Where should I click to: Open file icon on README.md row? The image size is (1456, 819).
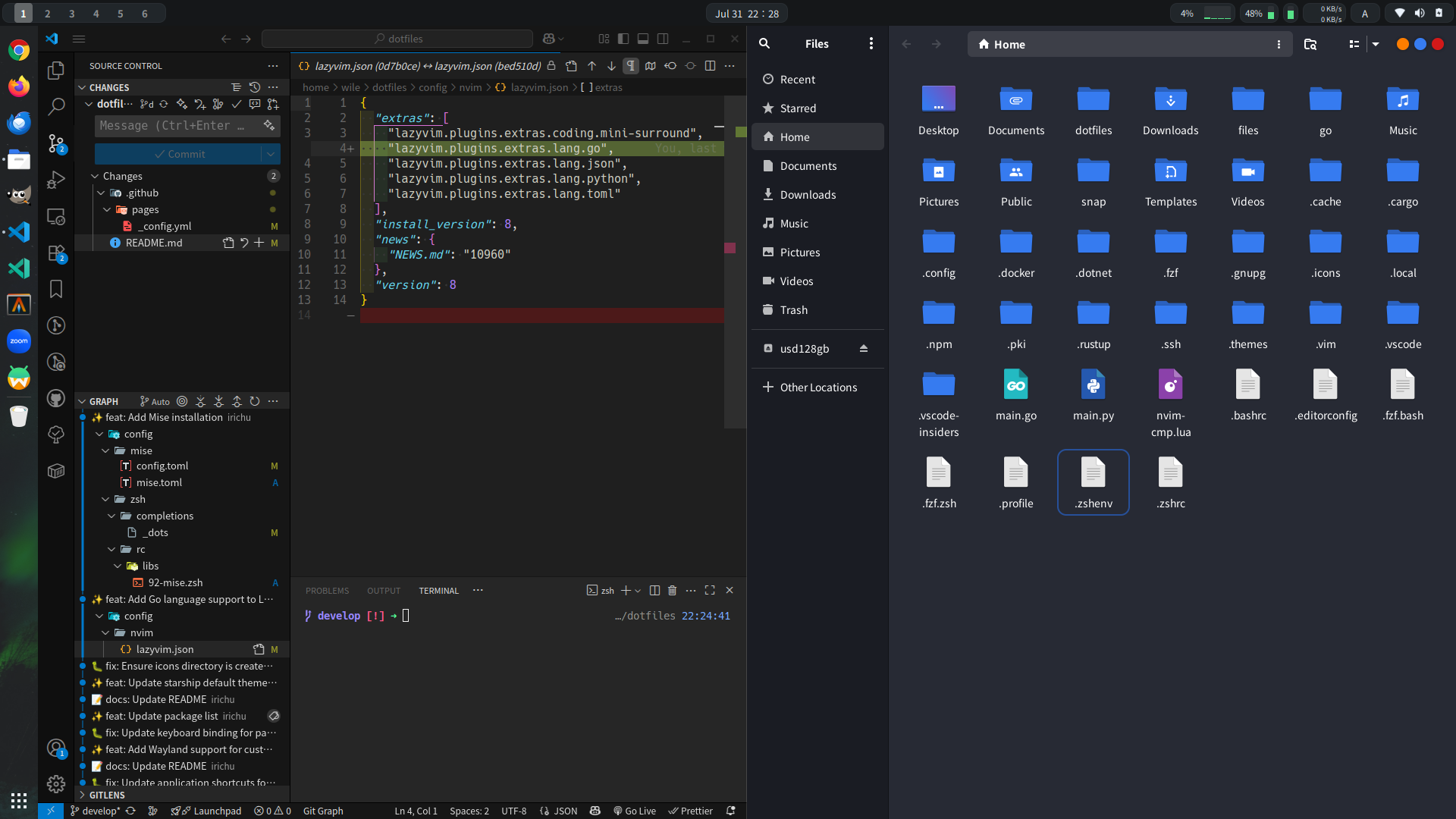228,243
